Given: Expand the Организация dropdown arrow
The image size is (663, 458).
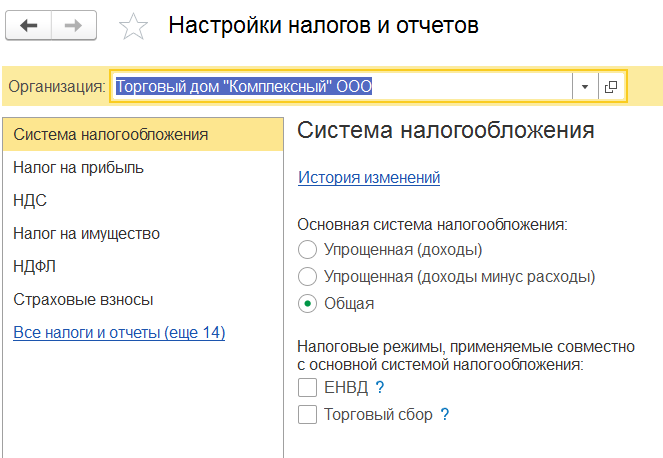Looking at the screenshot, I should (585, 87).
